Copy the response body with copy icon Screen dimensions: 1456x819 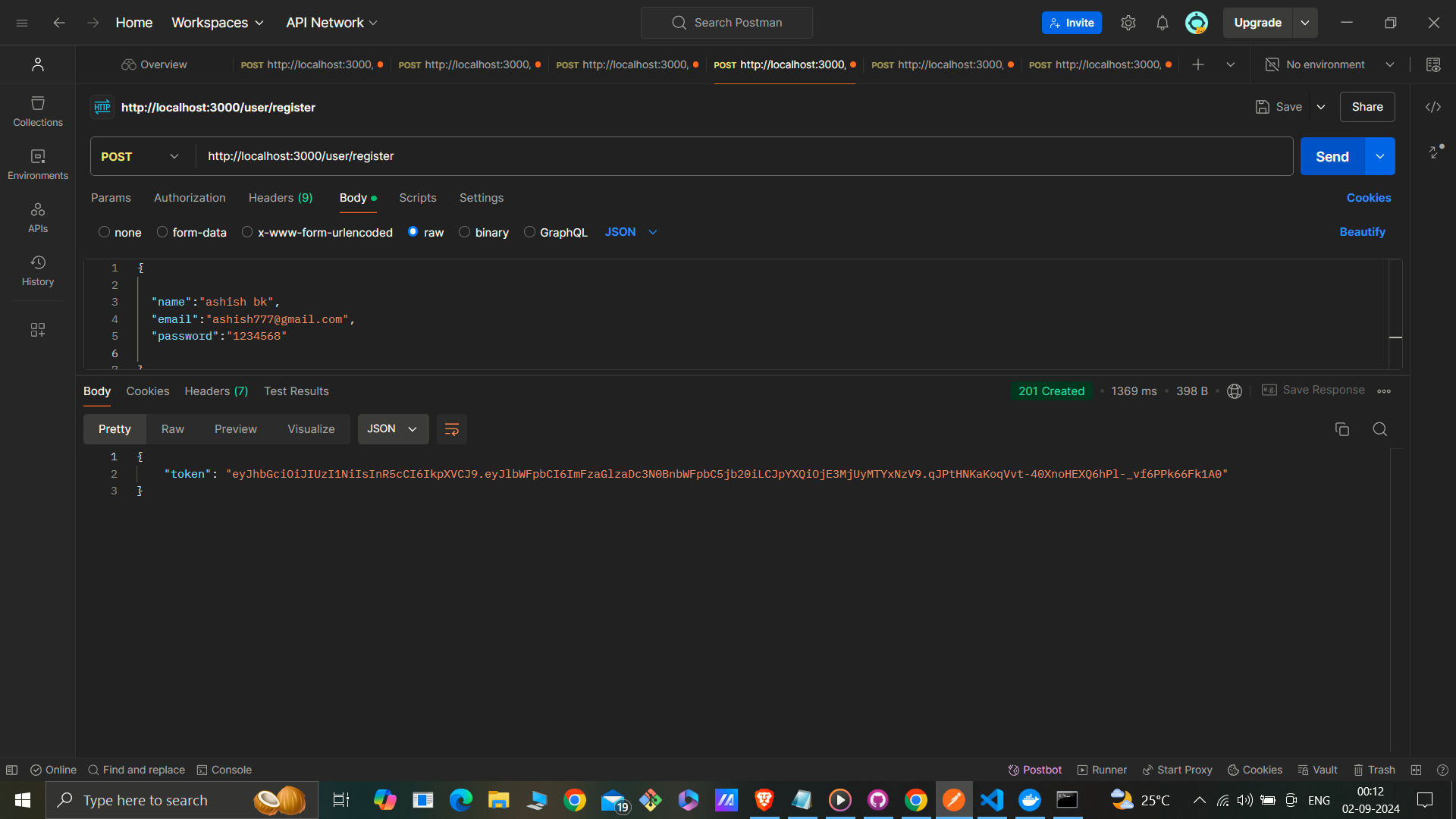[1341, 429]
